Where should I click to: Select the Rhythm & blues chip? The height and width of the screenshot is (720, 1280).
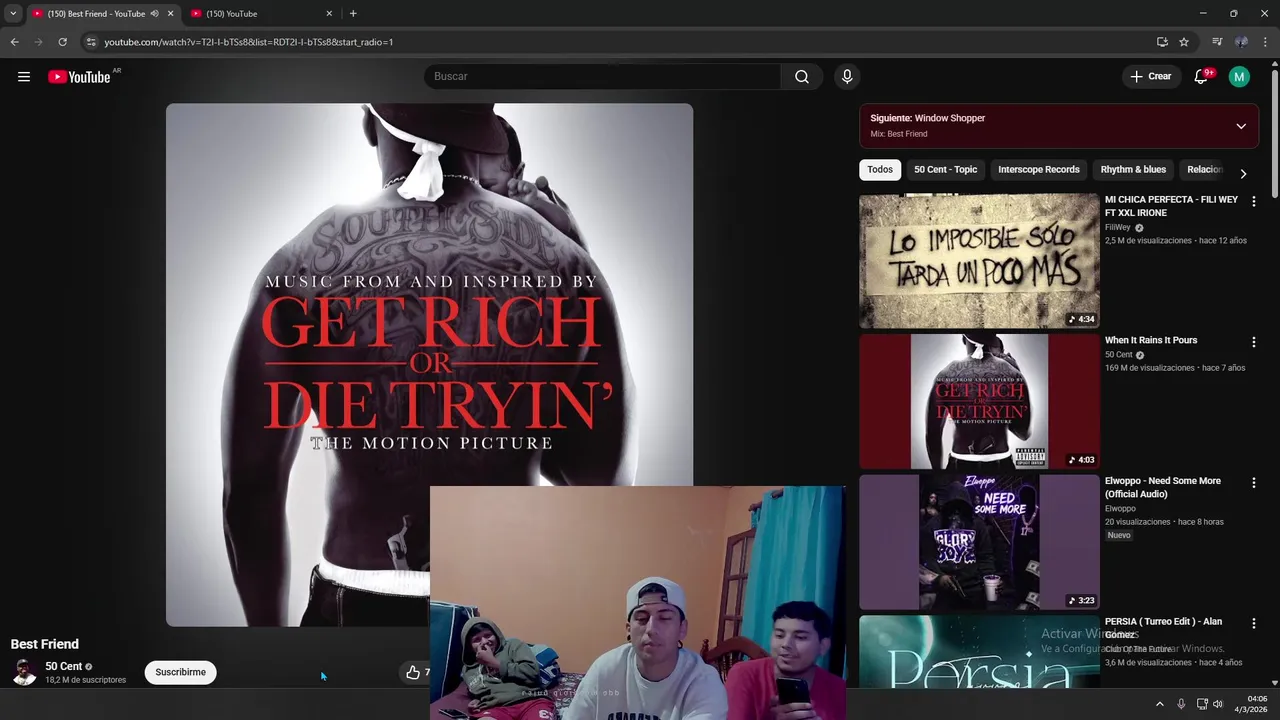[x=1133, y=170]
